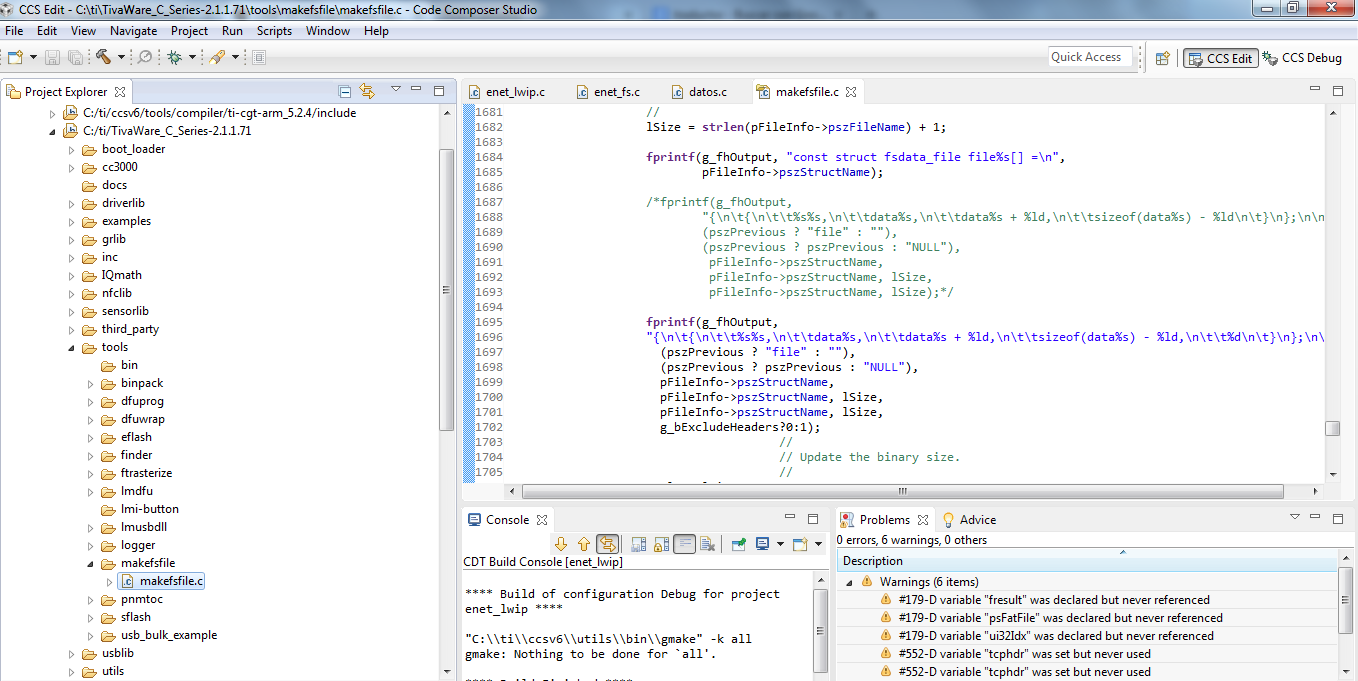
Task: Switch to the enet_fs.c editor tab
Action: (608, 92)
